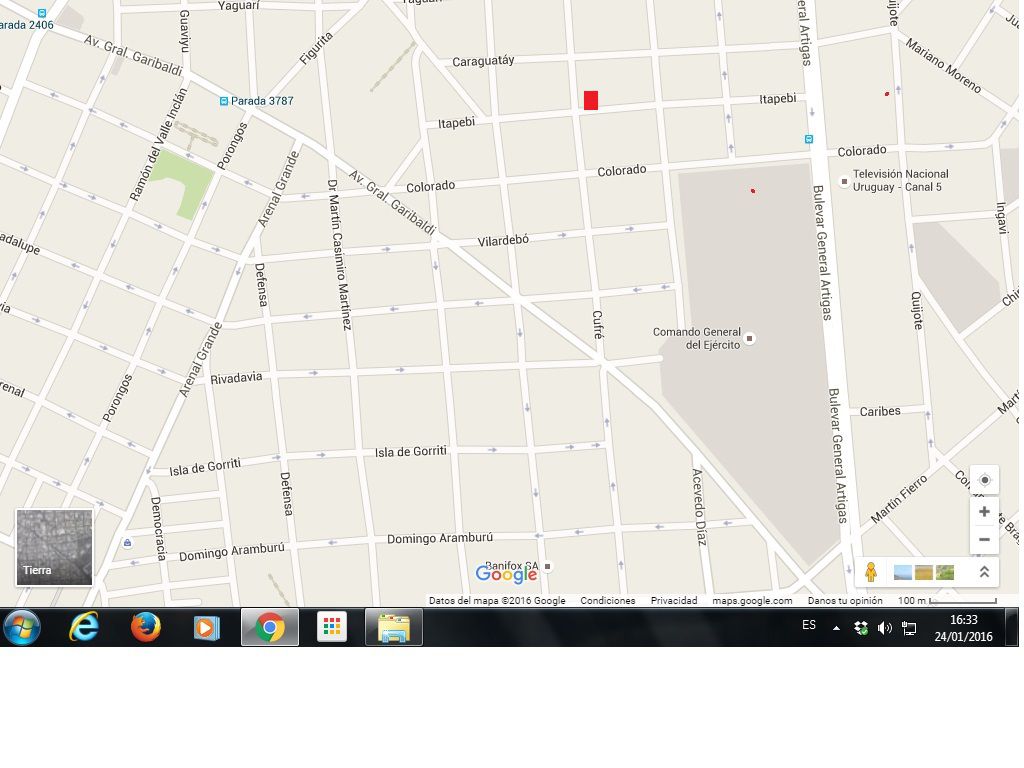Open the volume speaker tray icon
Viewport: 1024px width, 768px height.
(x=885, y=628)
